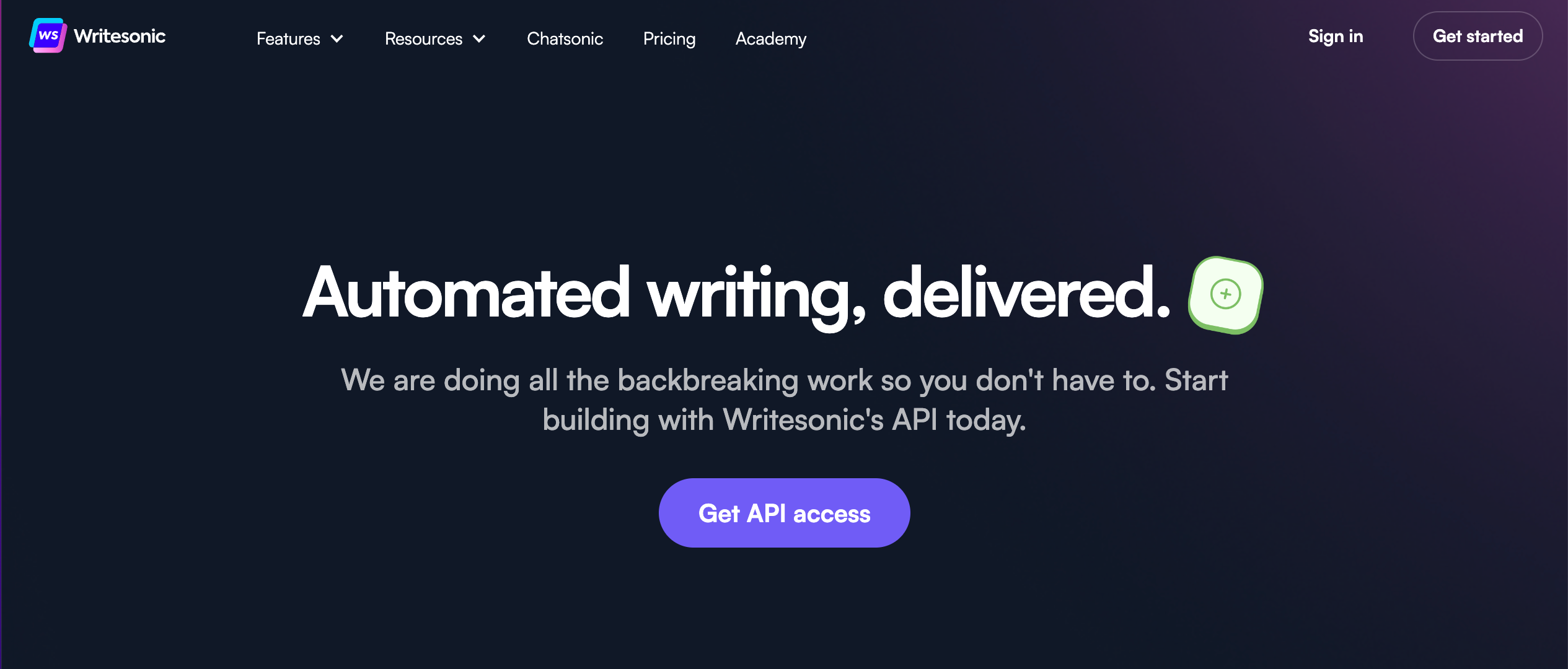
Task: Click the Get started button
Action: [1477, 37]
